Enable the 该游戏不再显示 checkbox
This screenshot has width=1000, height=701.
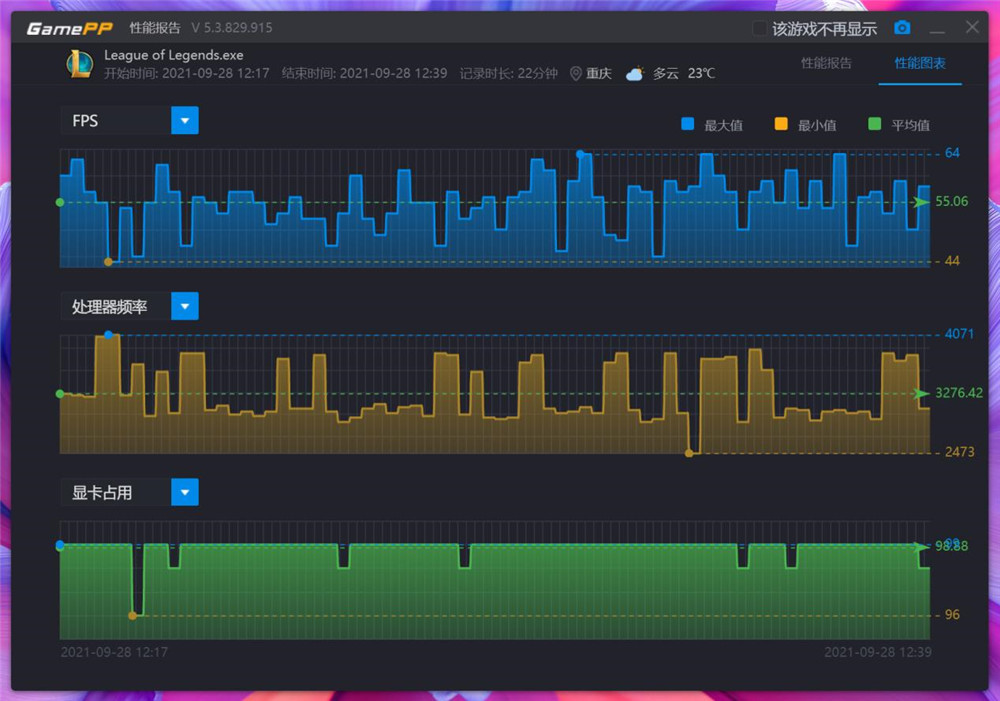point(761,28)
